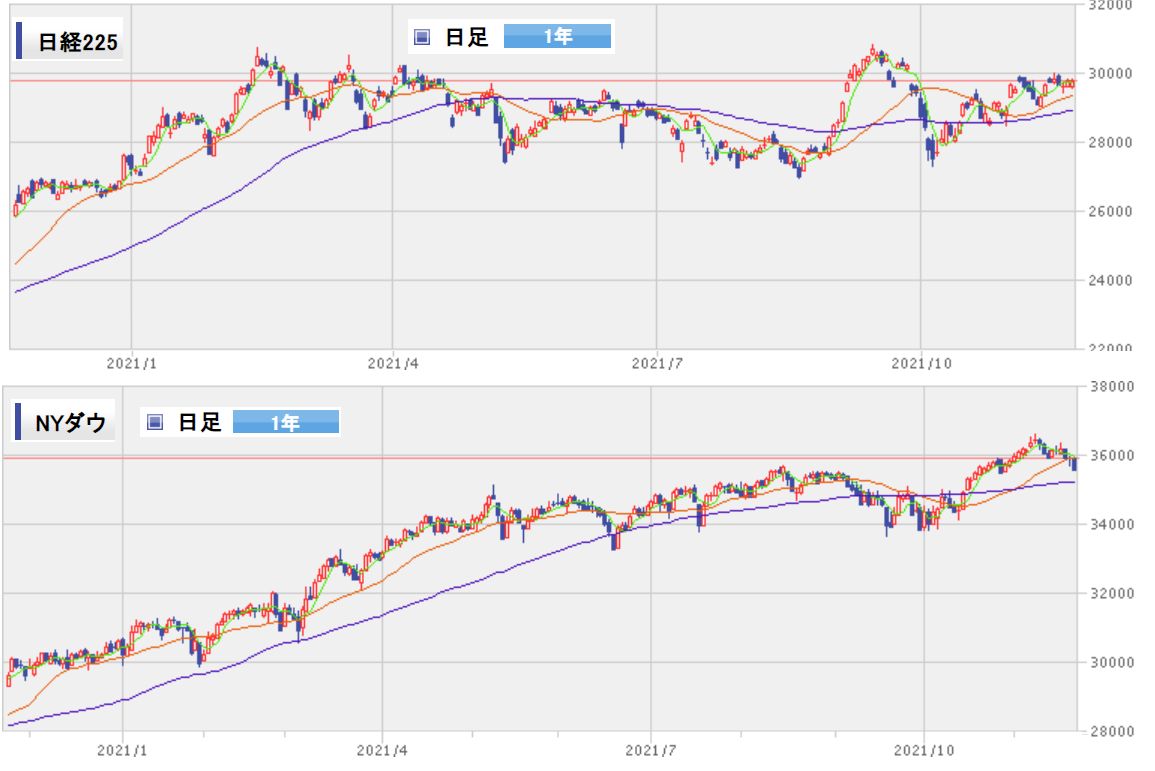The image size is (1155, 771).
Task: Click the 日足 icon in Nikkei 225 chart
Action: tap(422, 37)
